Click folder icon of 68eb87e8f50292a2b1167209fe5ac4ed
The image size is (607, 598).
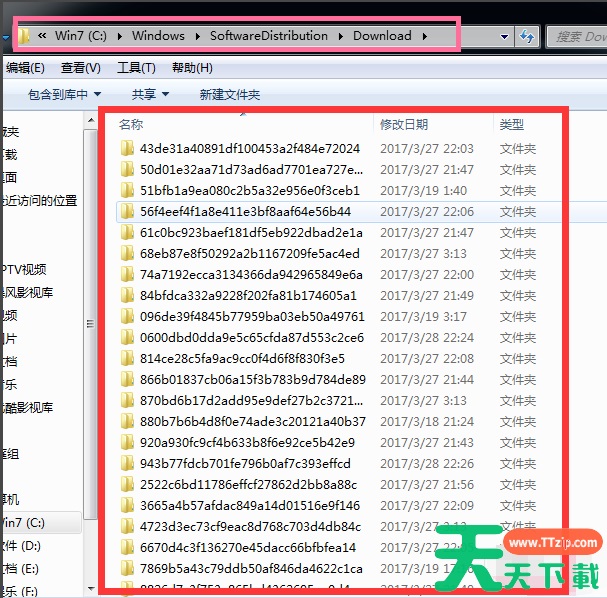pos(127,254)
